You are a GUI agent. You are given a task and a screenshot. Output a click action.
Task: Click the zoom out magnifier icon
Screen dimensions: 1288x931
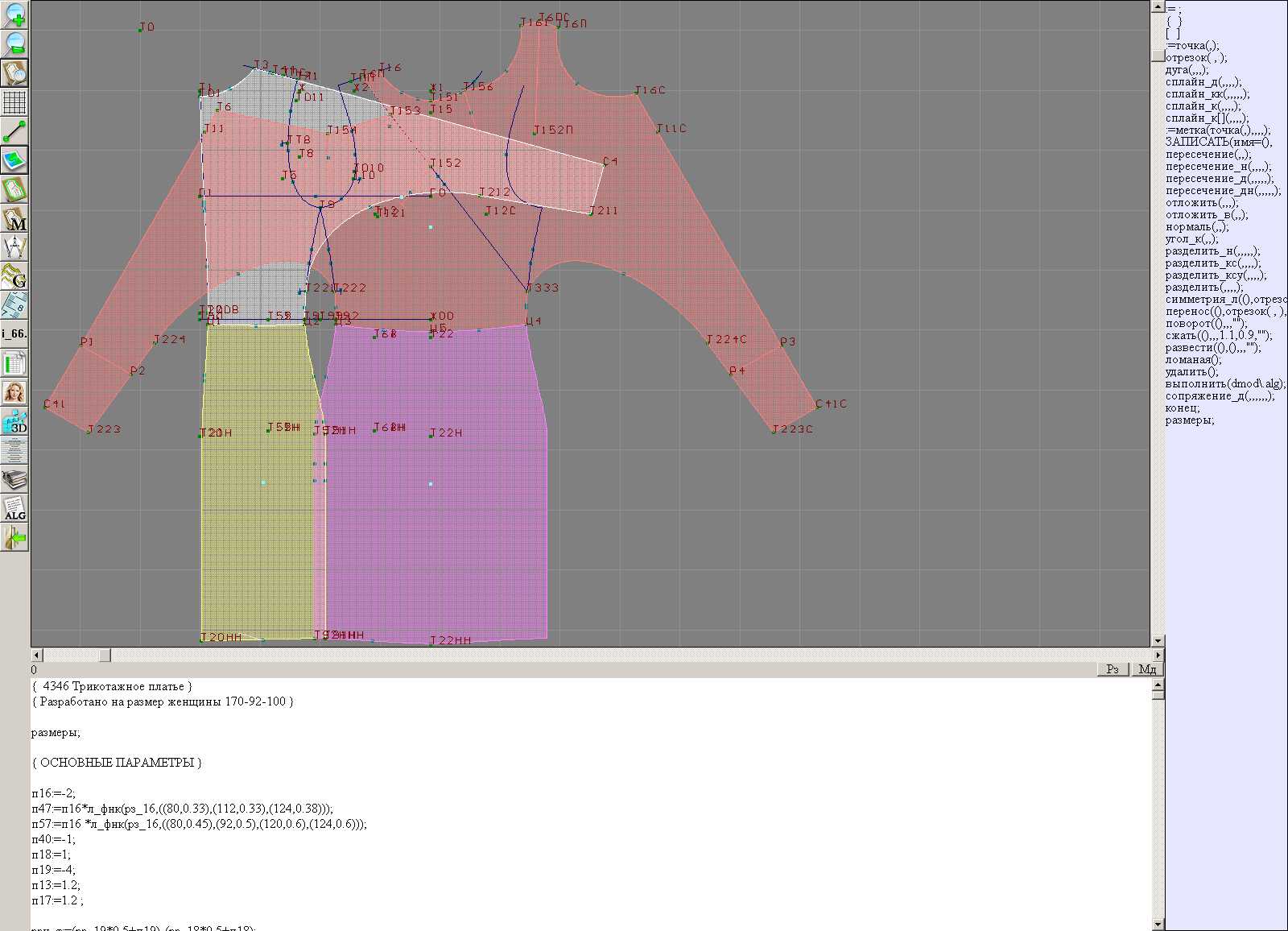tap(14, 43)
